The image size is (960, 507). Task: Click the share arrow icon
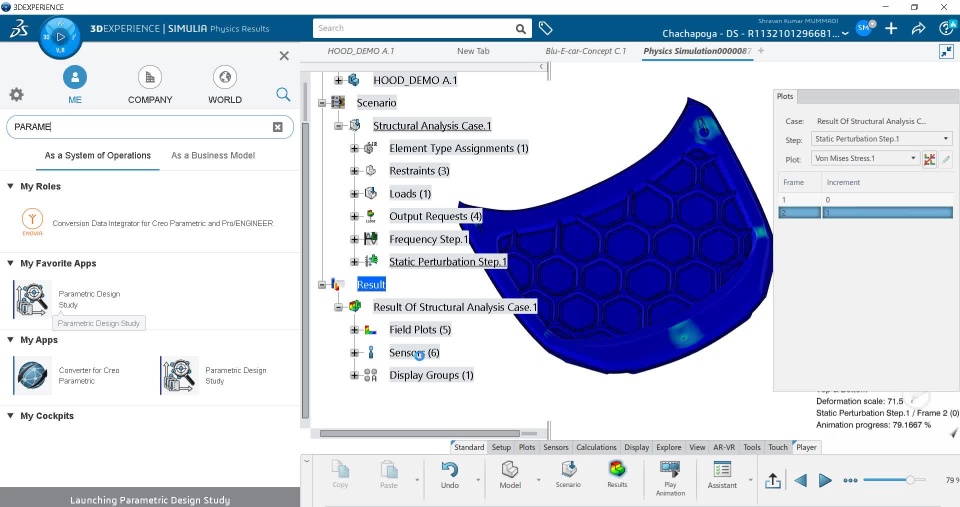(x=918, y=28)
